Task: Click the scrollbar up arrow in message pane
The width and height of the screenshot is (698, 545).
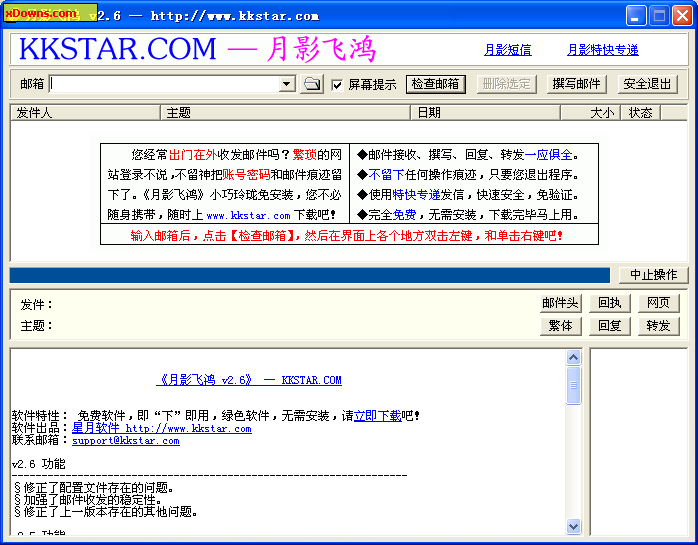Action: pos(573,358)
